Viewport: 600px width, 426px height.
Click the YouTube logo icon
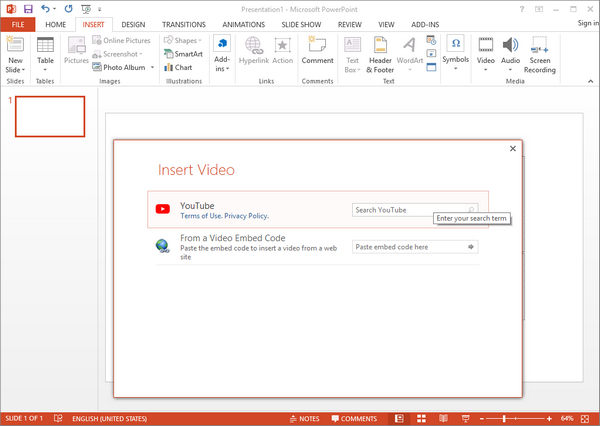coord(163,209)
